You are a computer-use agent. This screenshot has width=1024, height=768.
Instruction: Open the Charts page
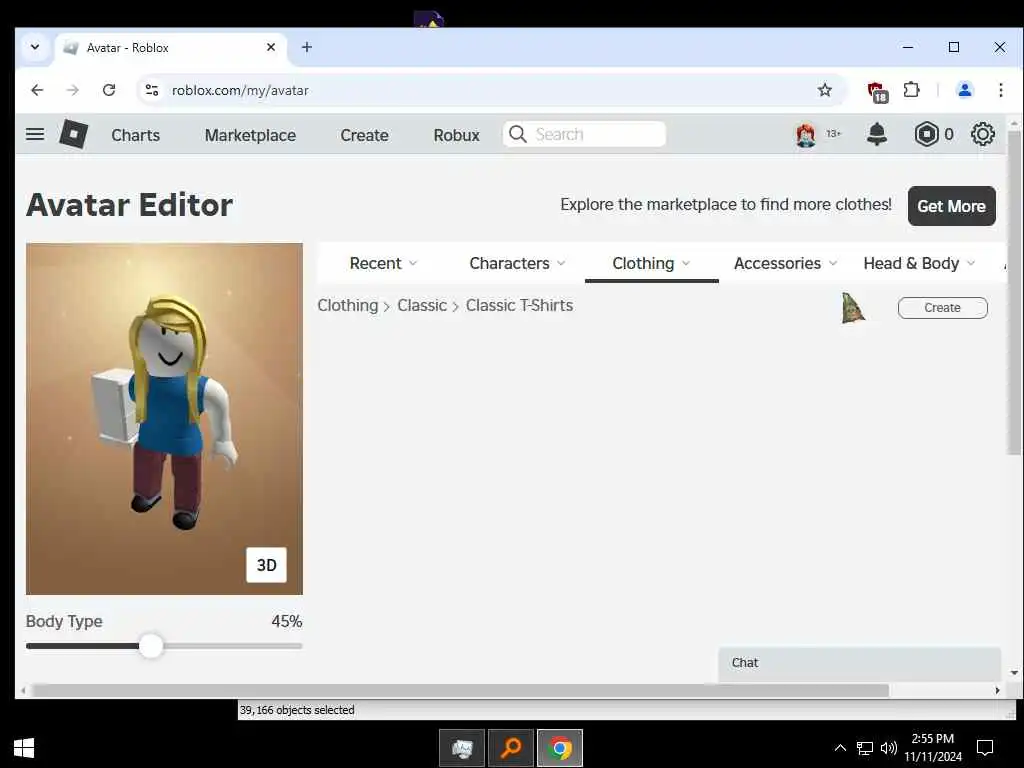click(x=135, y=135)
